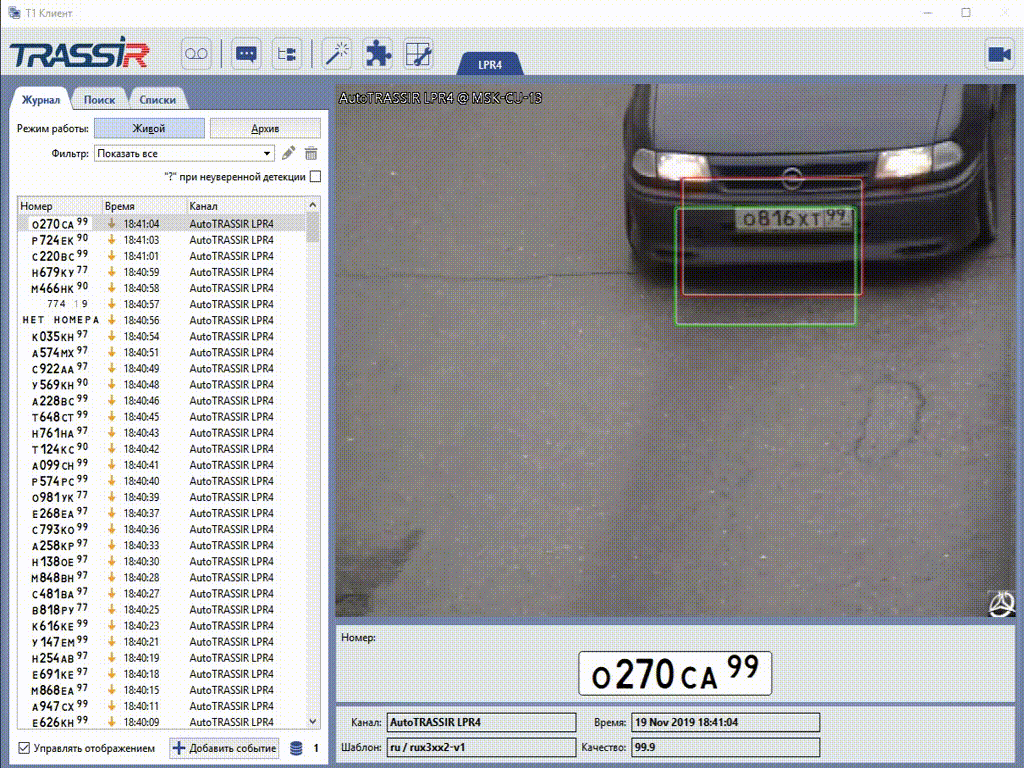Select the LPR4 tab
This screenshot has width=1024, height=768.
[x=490, y=65]
